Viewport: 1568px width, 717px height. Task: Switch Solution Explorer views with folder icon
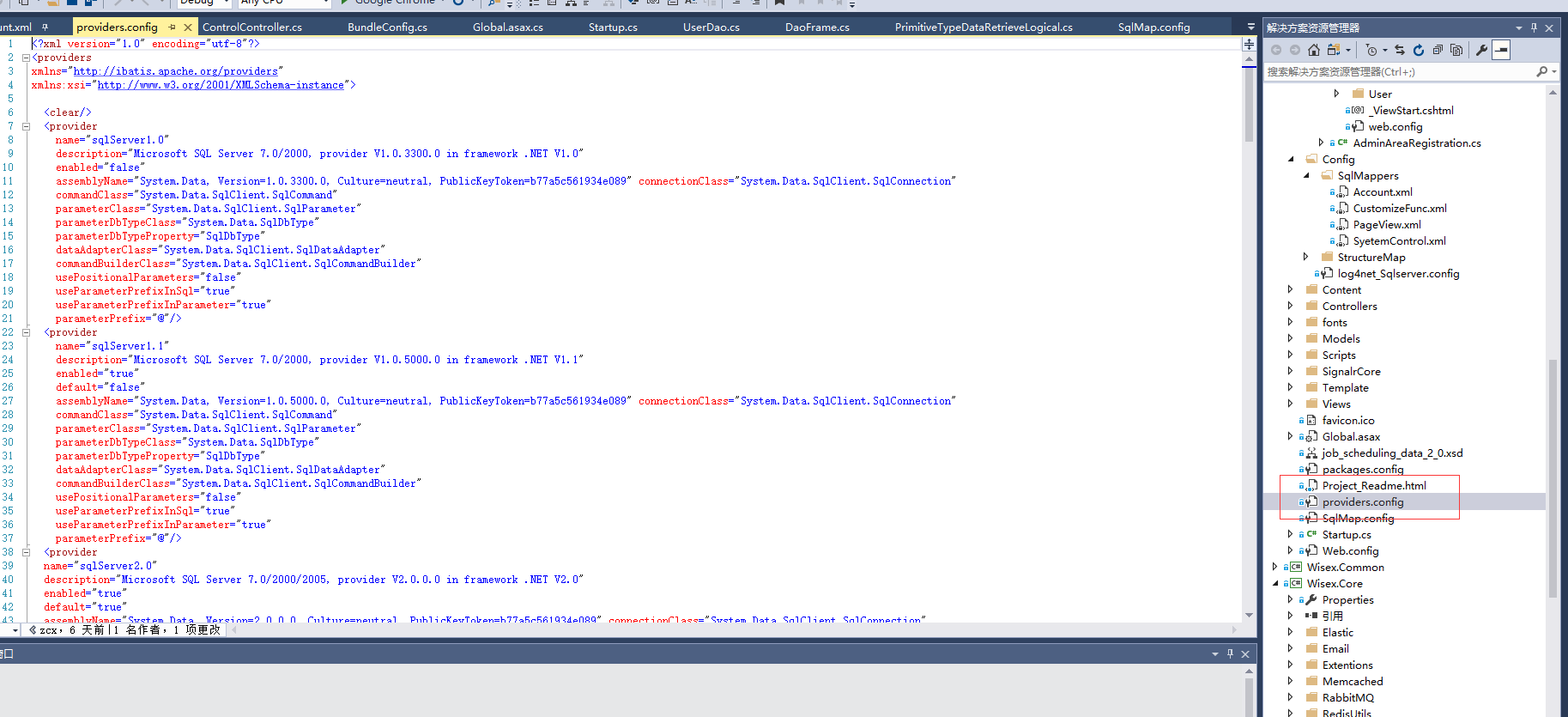(x=1333, y=50)
